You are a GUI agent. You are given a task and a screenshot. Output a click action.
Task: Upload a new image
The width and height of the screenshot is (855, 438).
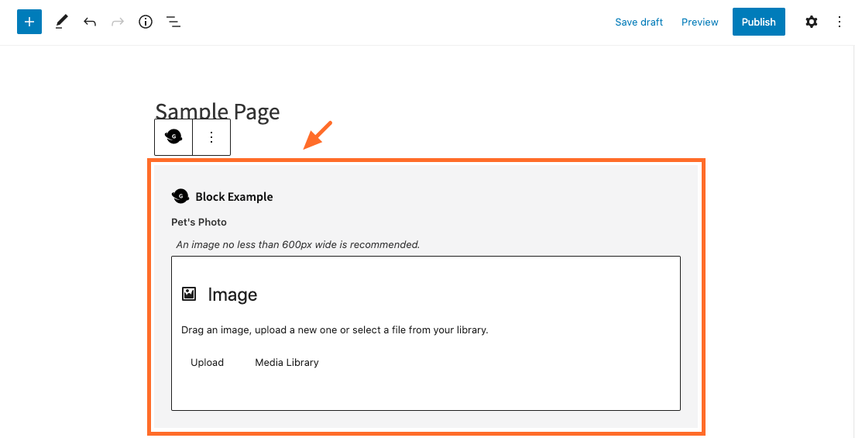click(207, 362)
